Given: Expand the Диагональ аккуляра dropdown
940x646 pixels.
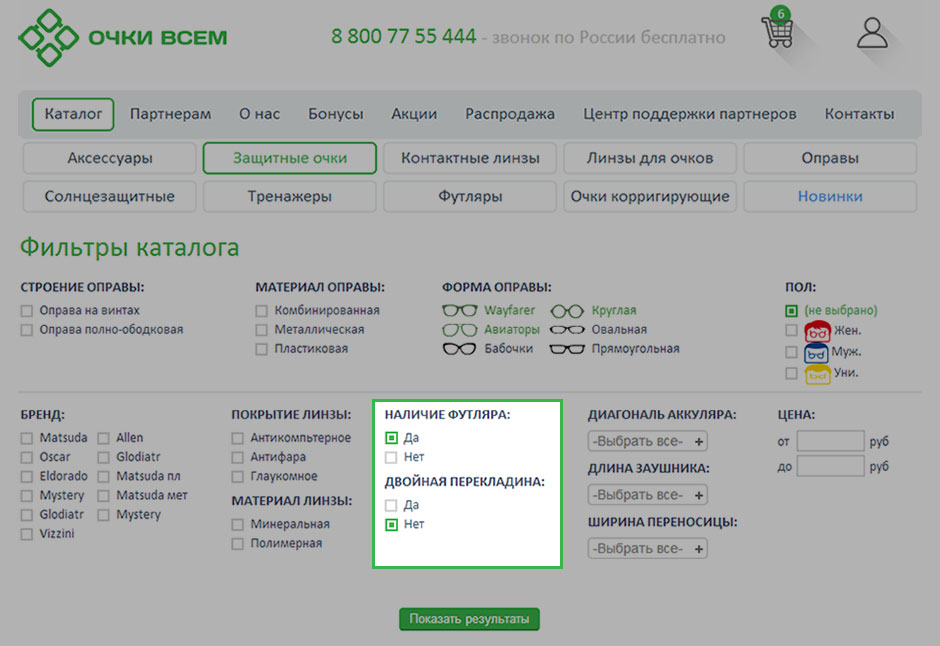Looking at the screenshot, I should click(647, 441).
